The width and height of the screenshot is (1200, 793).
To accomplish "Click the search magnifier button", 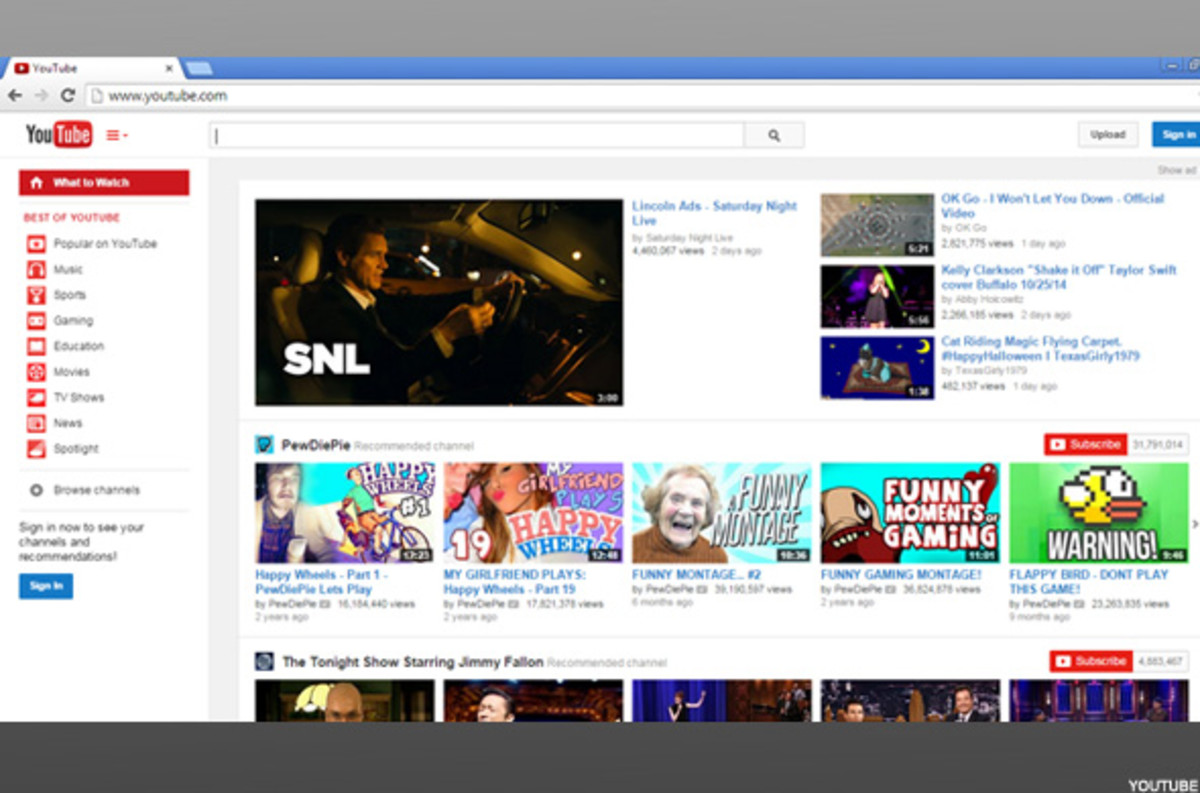I will coord(774,136).
